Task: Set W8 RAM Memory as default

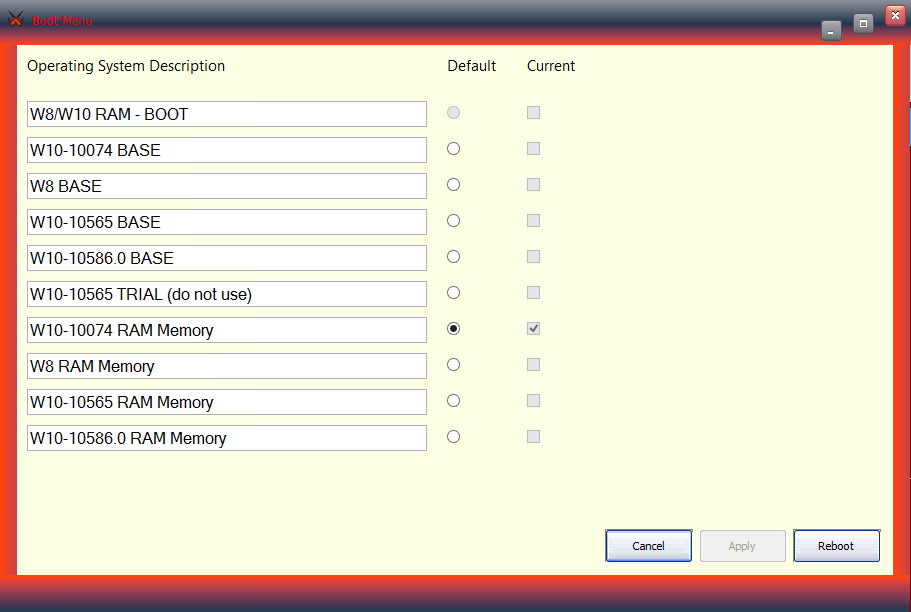Action: (x=453, y=365)
